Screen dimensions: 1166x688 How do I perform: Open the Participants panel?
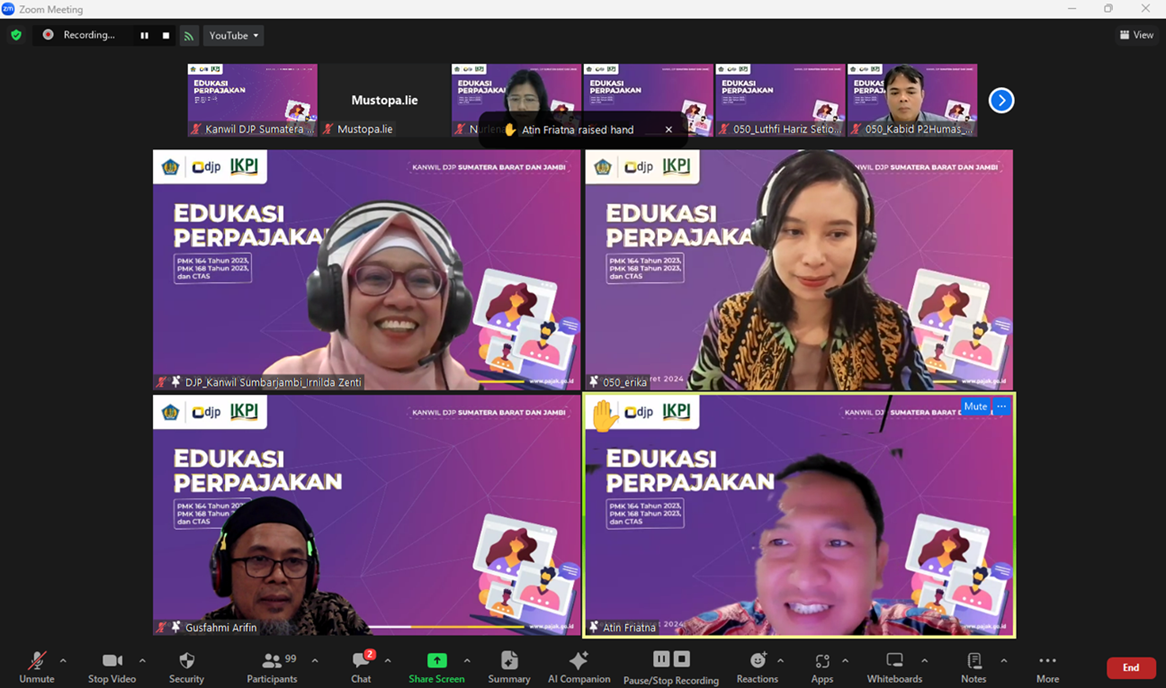(x=272, y=661)
